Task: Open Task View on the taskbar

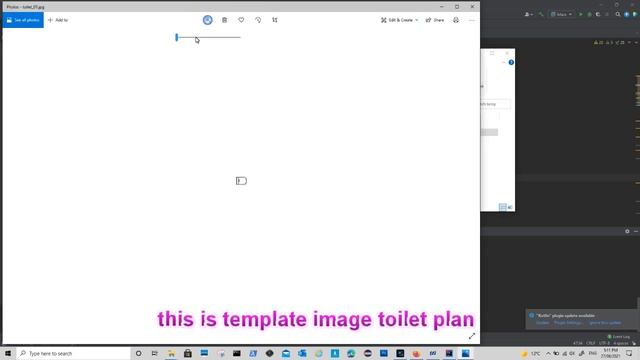Action: coord(155,353)
